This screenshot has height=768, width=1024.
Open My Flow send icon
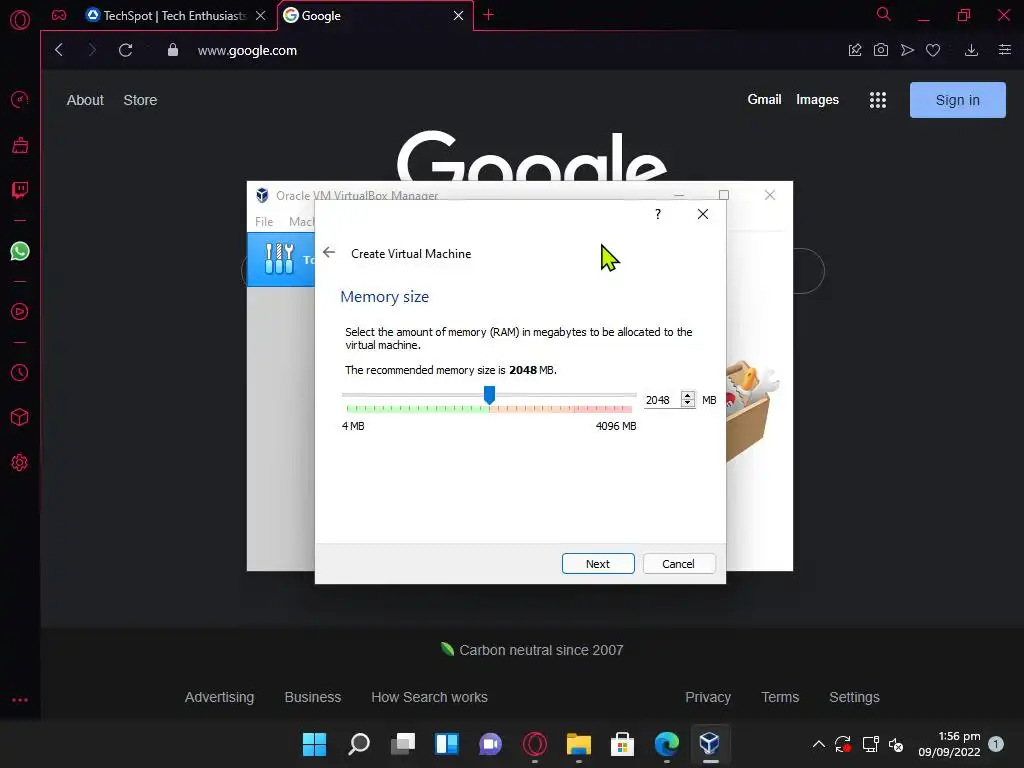[907, 50]
